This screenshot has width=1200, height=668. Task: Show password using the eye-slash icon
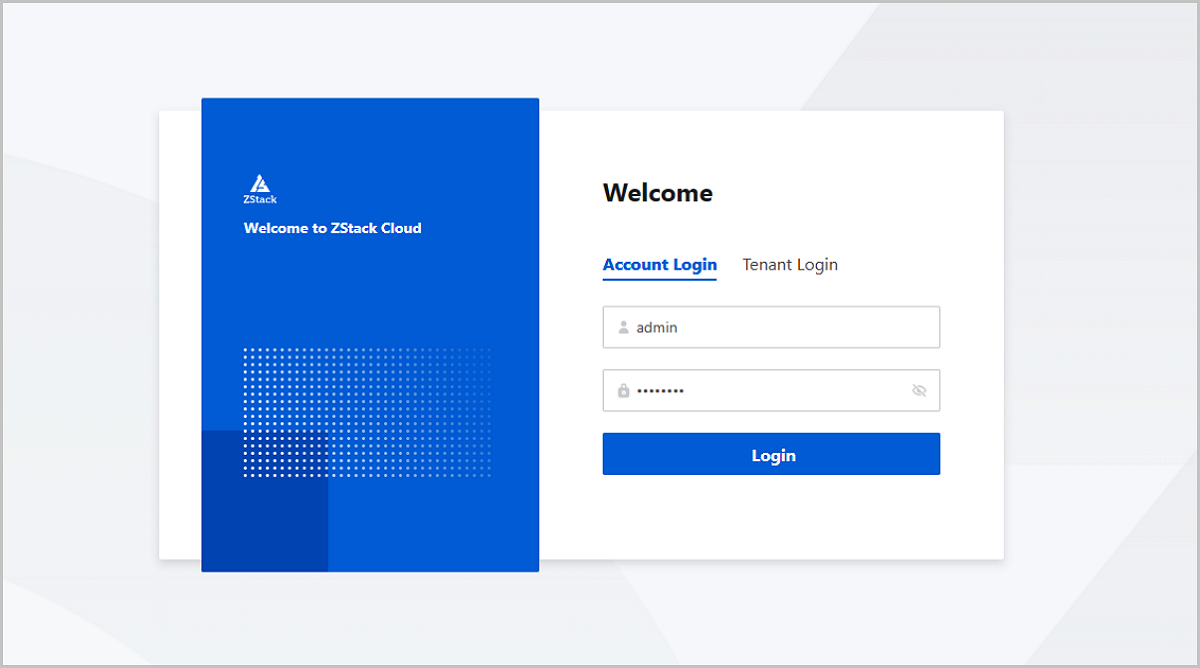919,391
